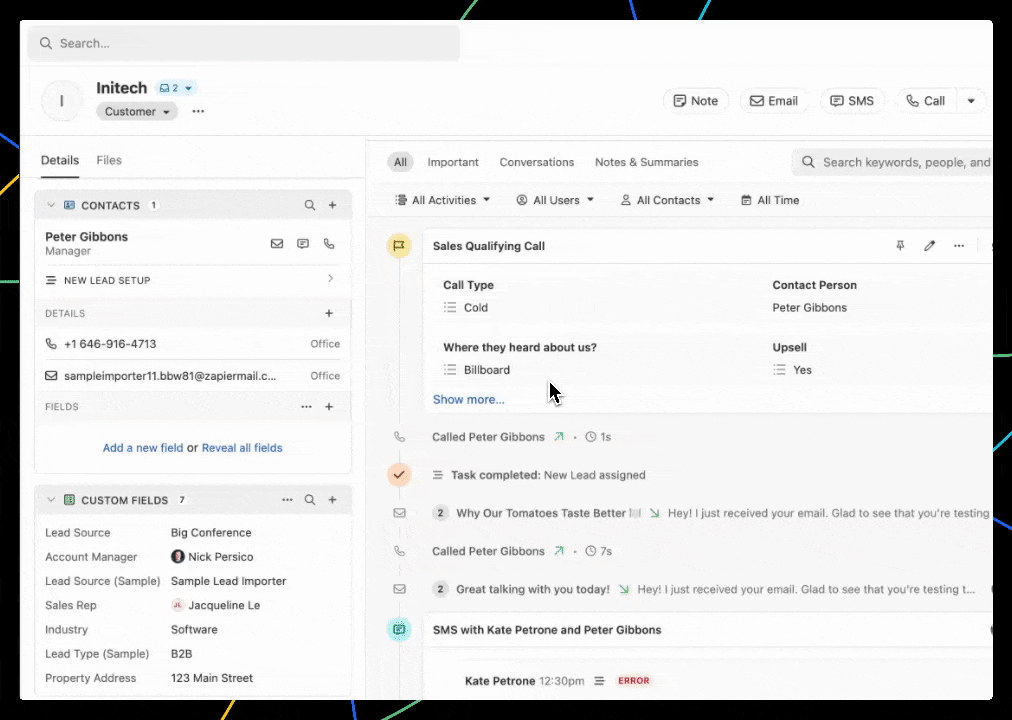Click the Note button
Image resolution: width=1012 pixels, height=720 pixels.
[x=696, y=101]
